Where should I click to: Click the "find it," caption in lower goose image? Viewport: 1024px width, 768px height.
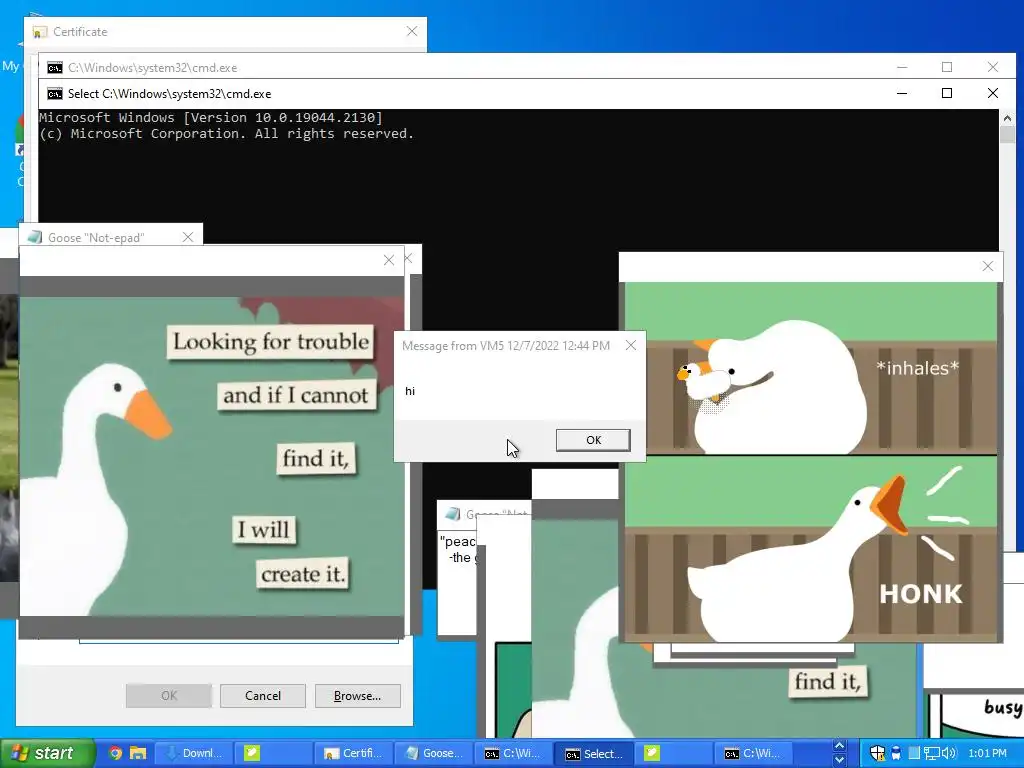827,682
